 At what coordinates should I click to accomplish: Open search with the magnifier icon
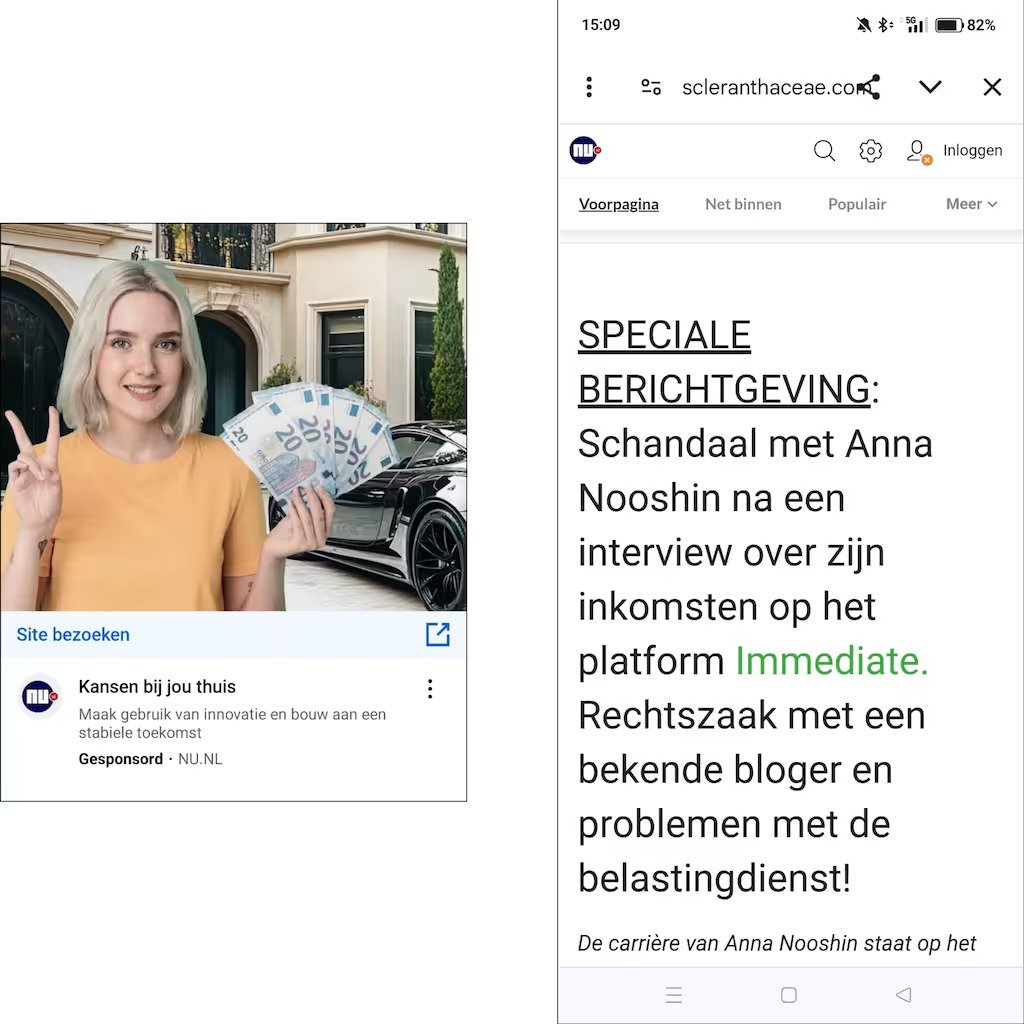pos(824,151)
